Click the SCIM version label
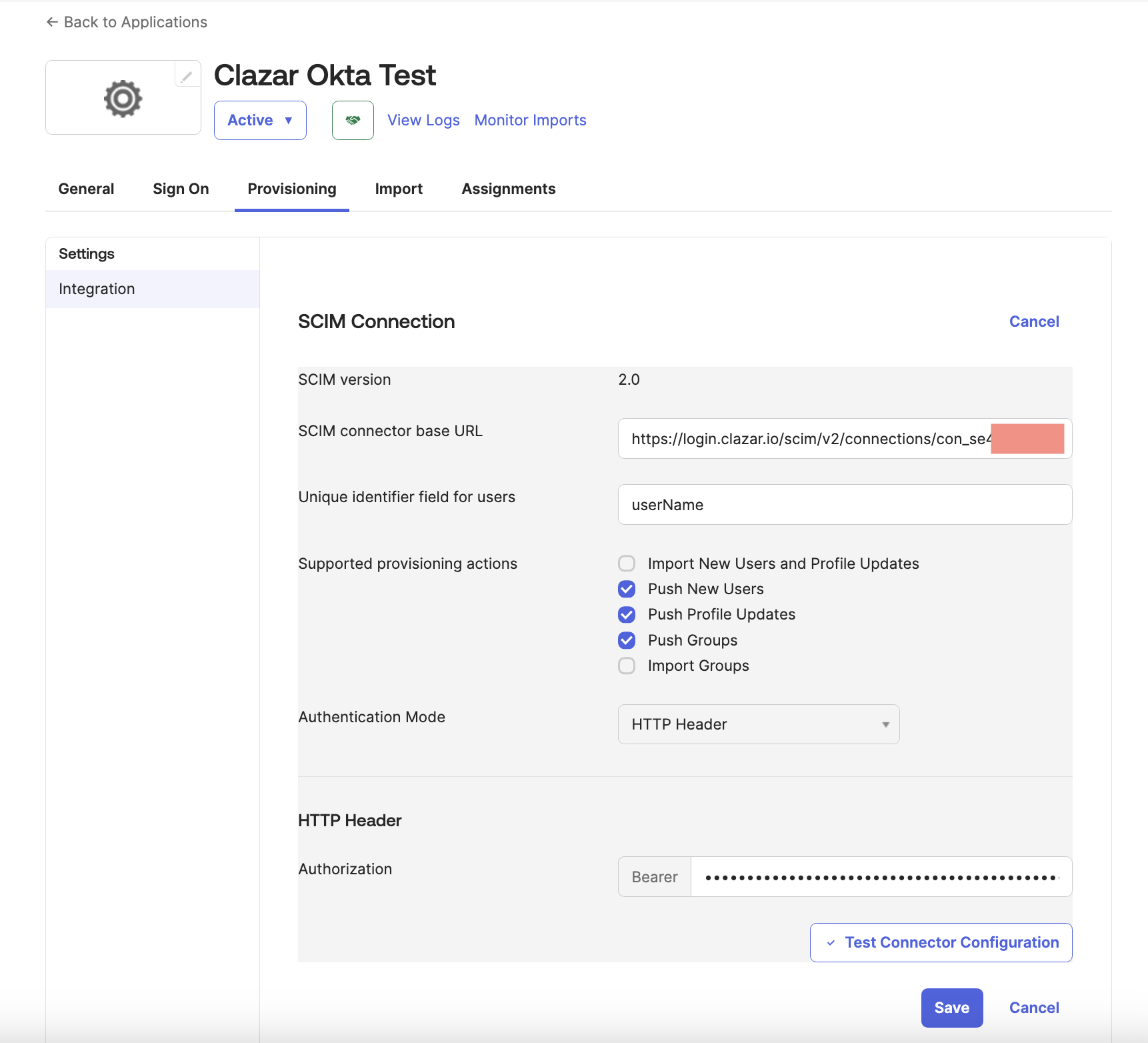The width and height of the screenshot is (1148, 1043). click(x=345, y=379)
